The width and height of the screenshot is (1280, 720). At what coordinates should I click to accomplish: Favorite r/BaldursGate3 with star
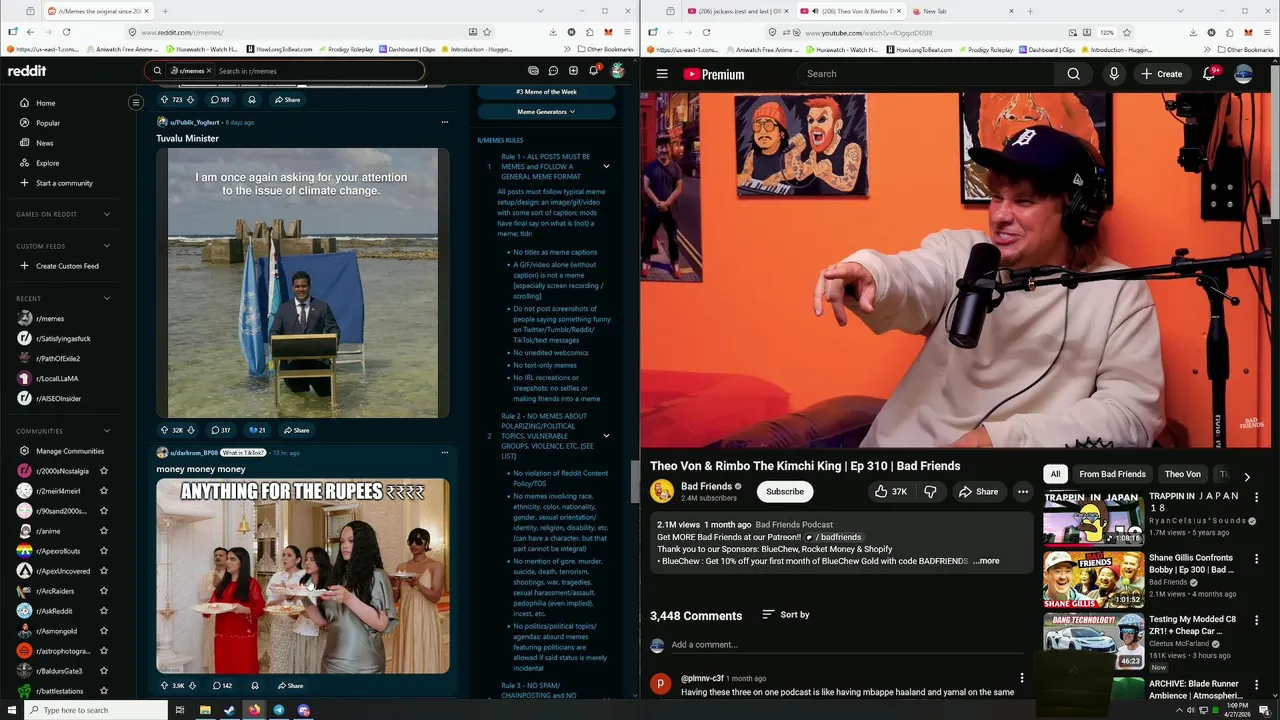coord(104,671)
